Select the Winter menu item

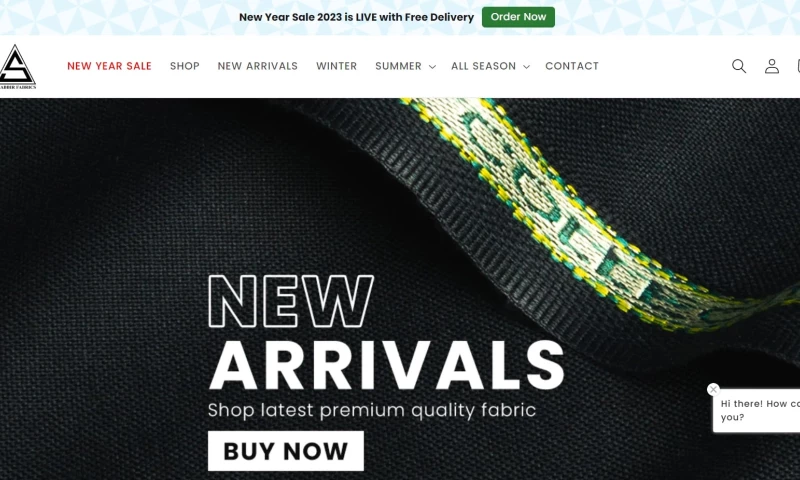tap(336, 66)
